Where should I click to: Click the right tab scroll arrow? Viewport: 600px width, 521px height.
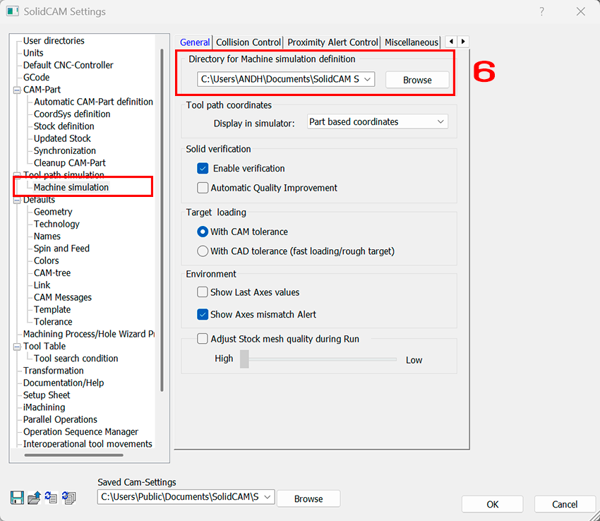click(463, 41)
